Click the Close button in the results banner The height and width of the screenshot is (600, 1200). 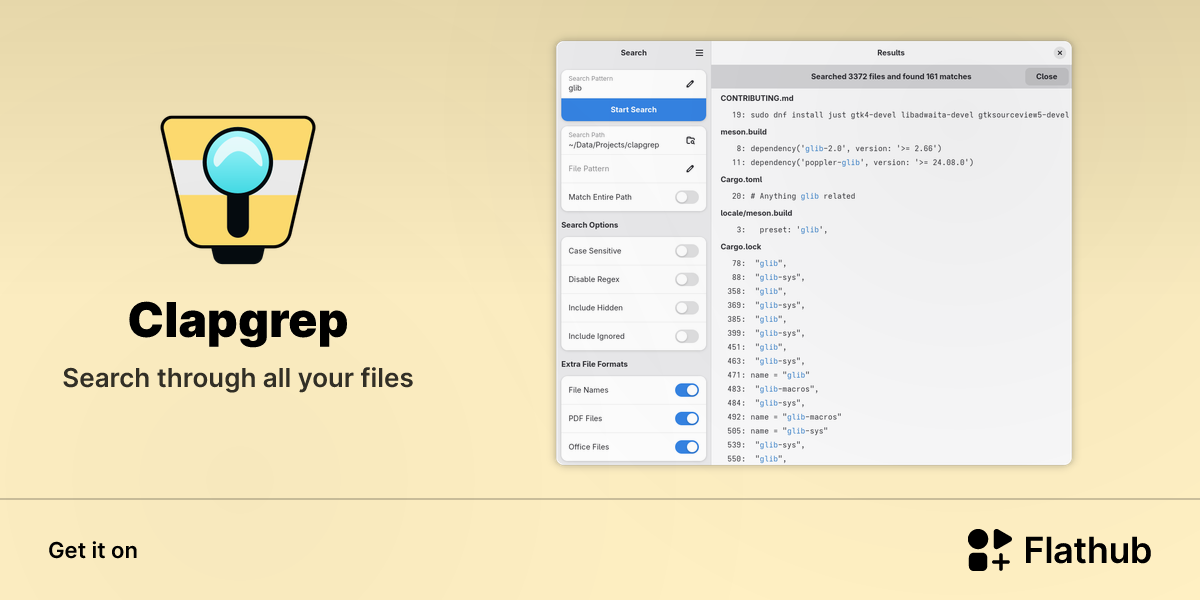[1047, 77]
